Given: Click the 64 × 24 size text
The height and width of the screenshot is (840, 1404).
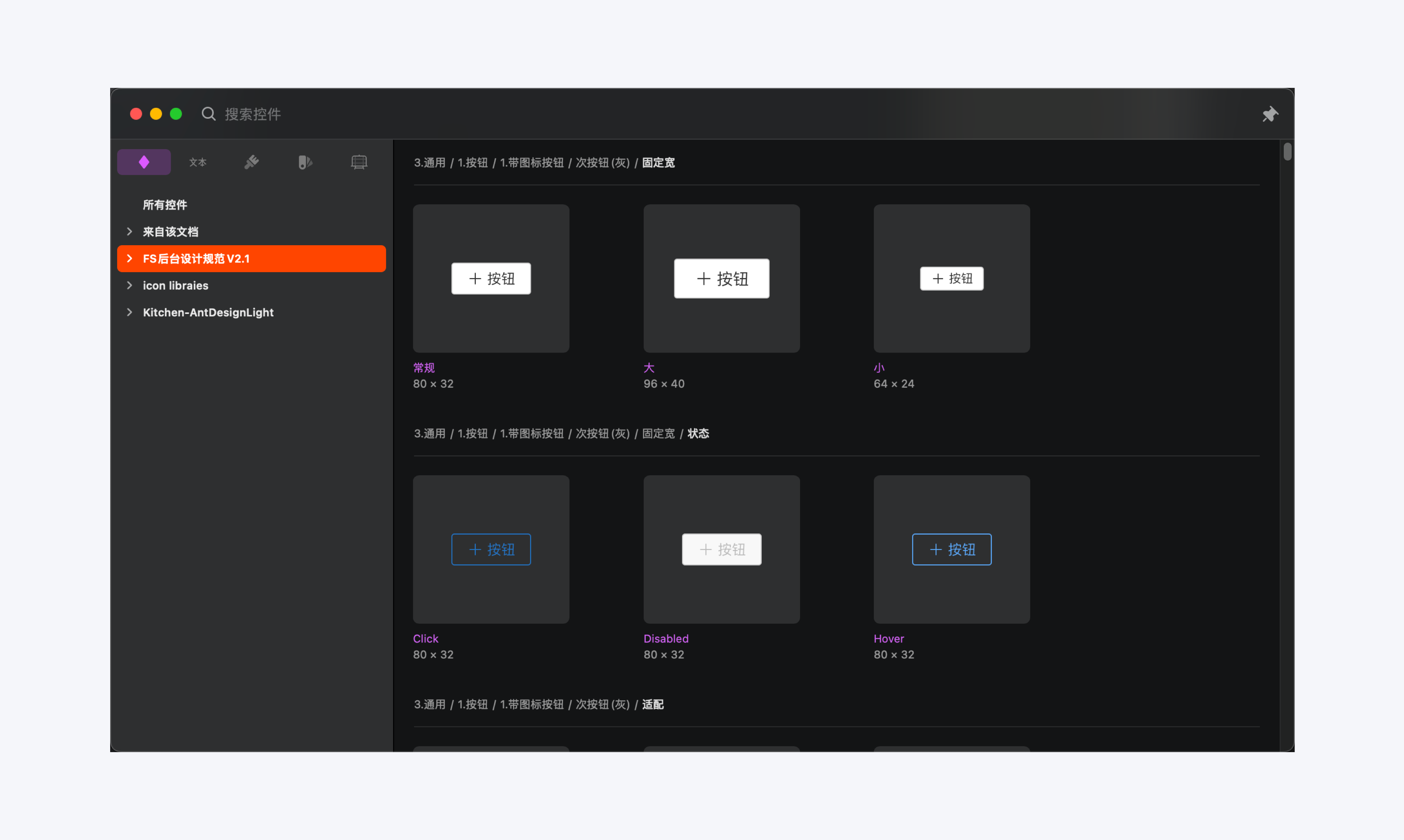Looking at the screenshot, I should tap(894, 384).
